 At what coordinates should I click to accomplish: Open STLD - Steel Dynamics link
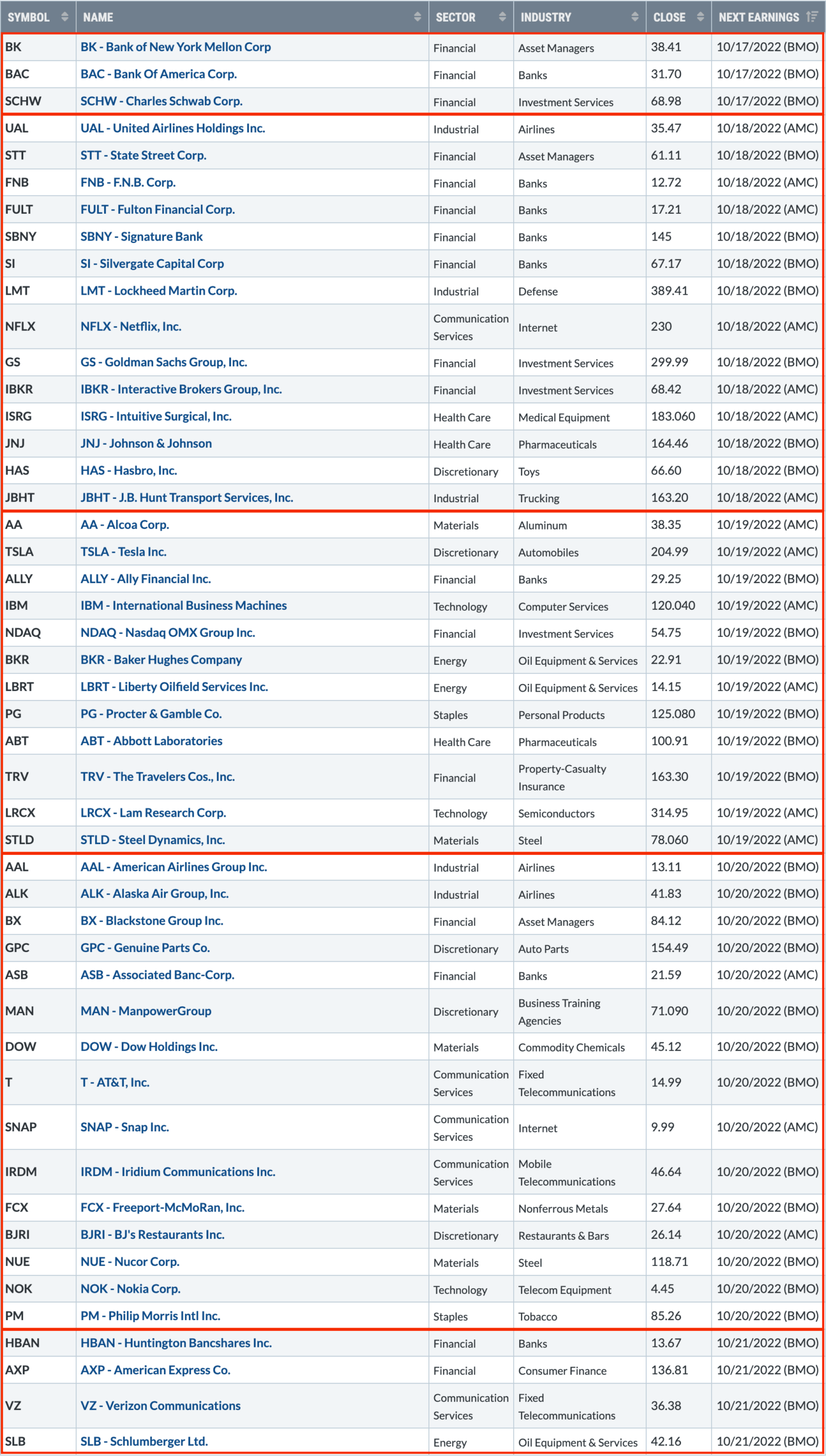(x=153, y=840)
